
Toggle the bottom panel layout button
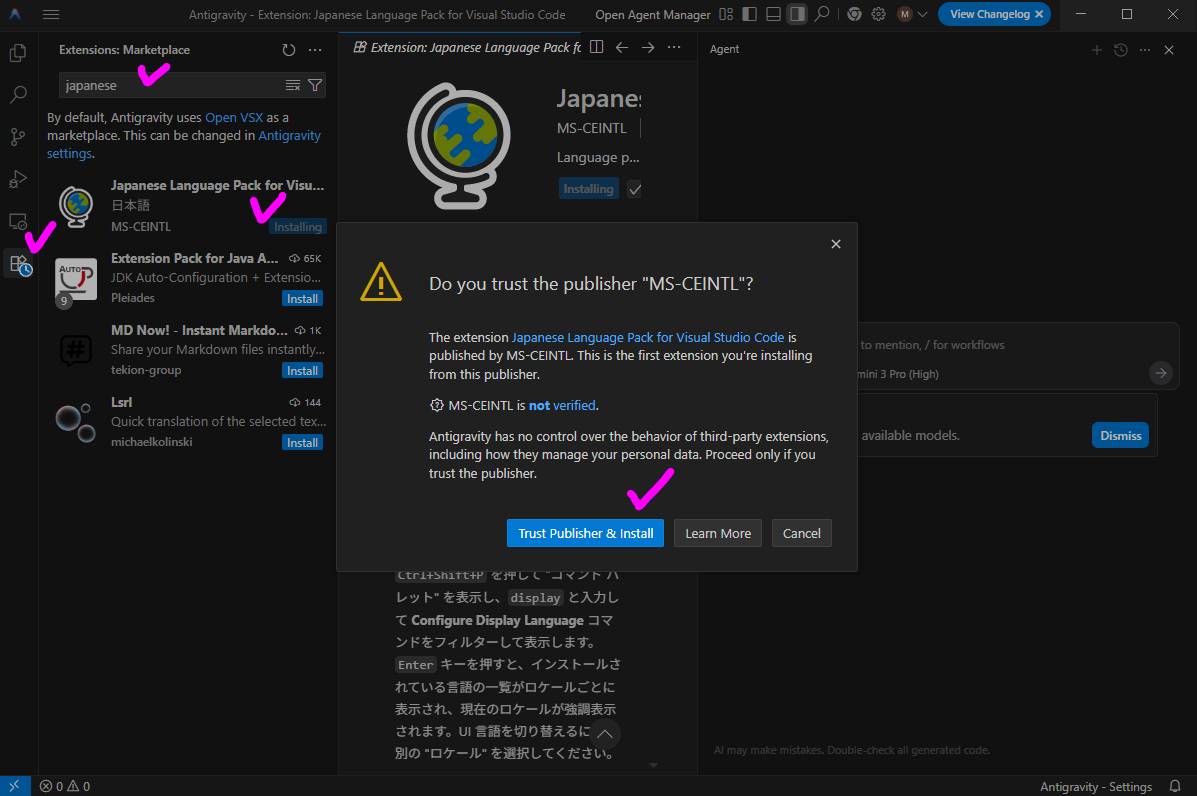[x=773, y=14]
